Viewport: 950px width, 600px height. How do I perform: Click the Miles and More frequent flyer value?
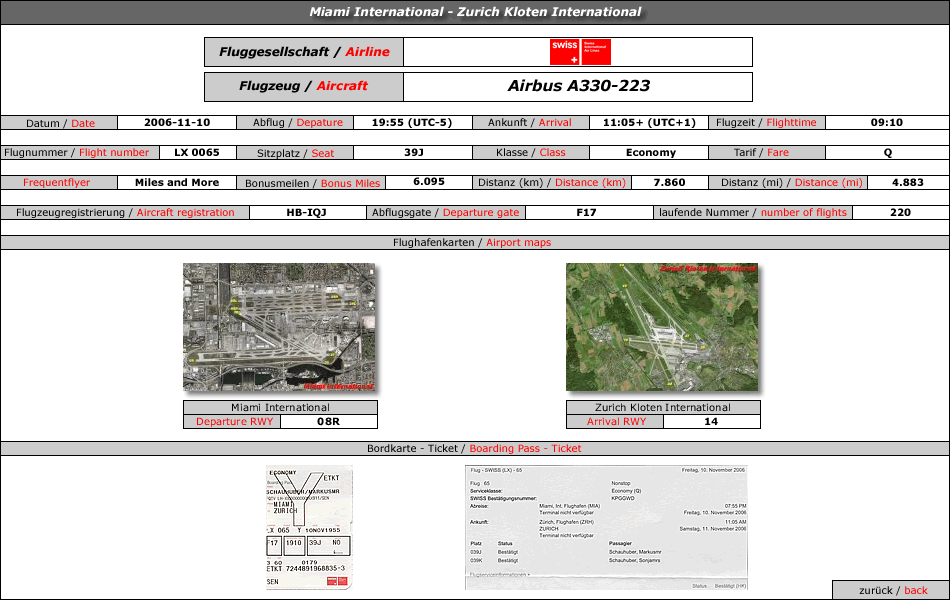177,182
